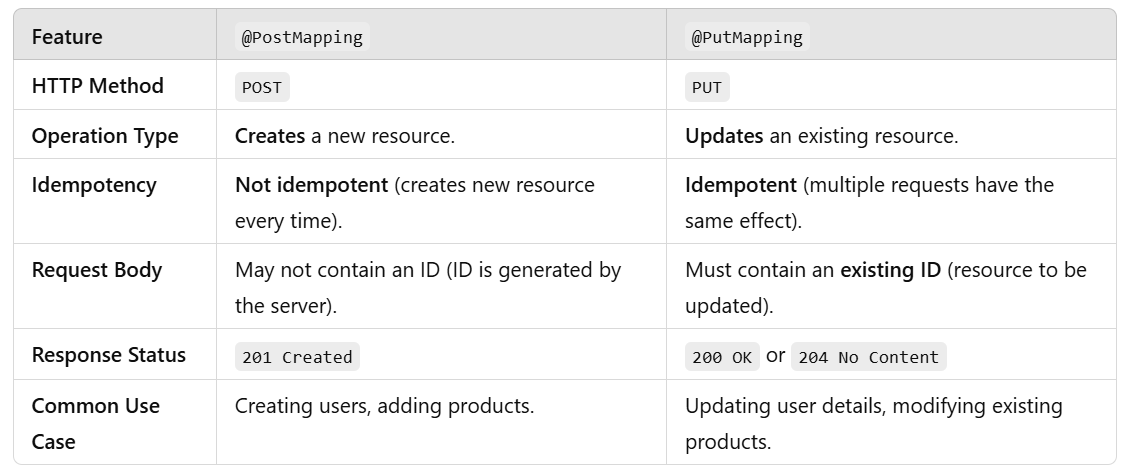The width and height of the screenshot is (1129, 466).
Task: Select the 201 Created code chip
Action: 297,357
